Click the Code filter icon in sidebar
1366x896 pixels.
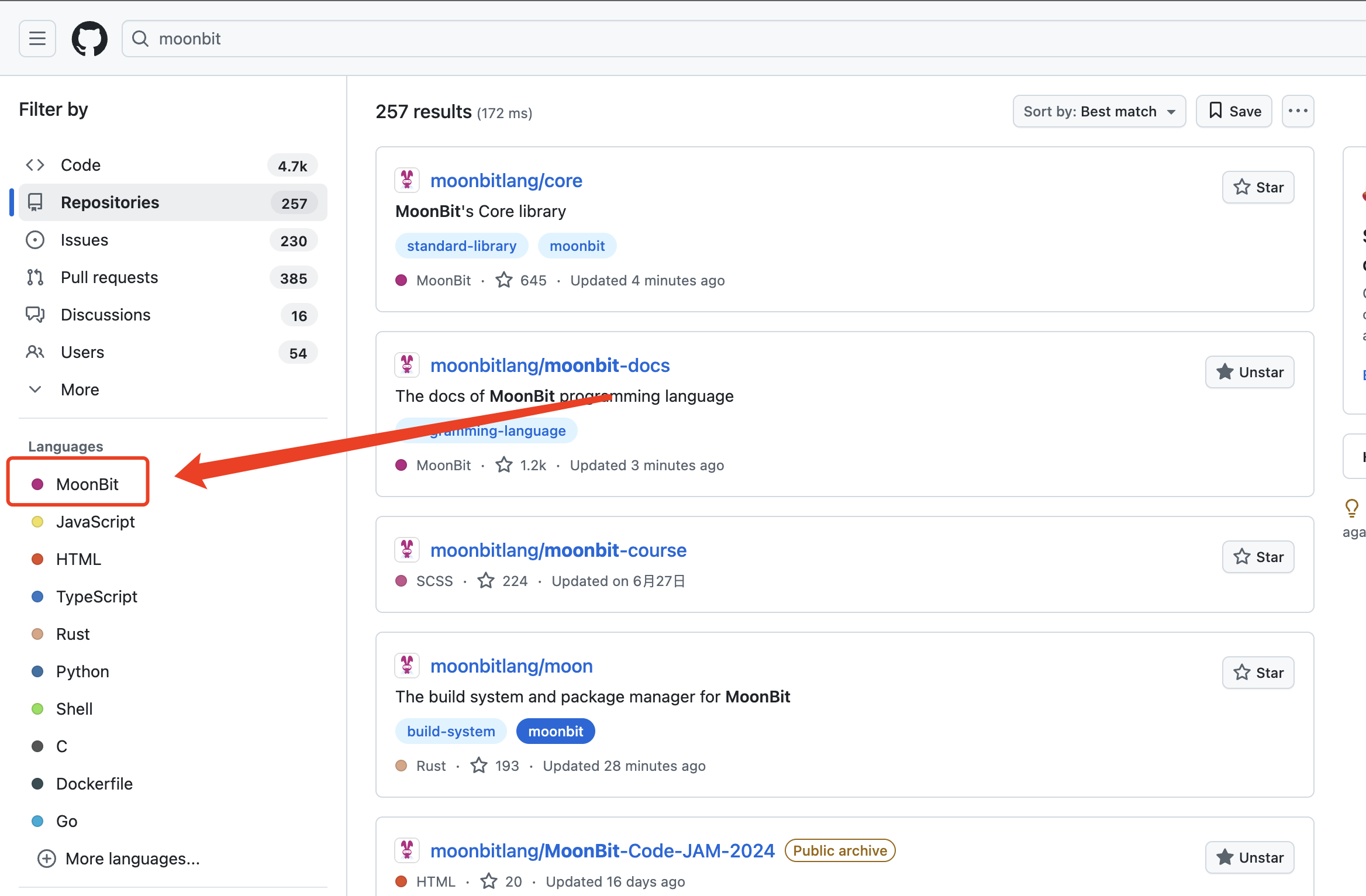point(35,165)
